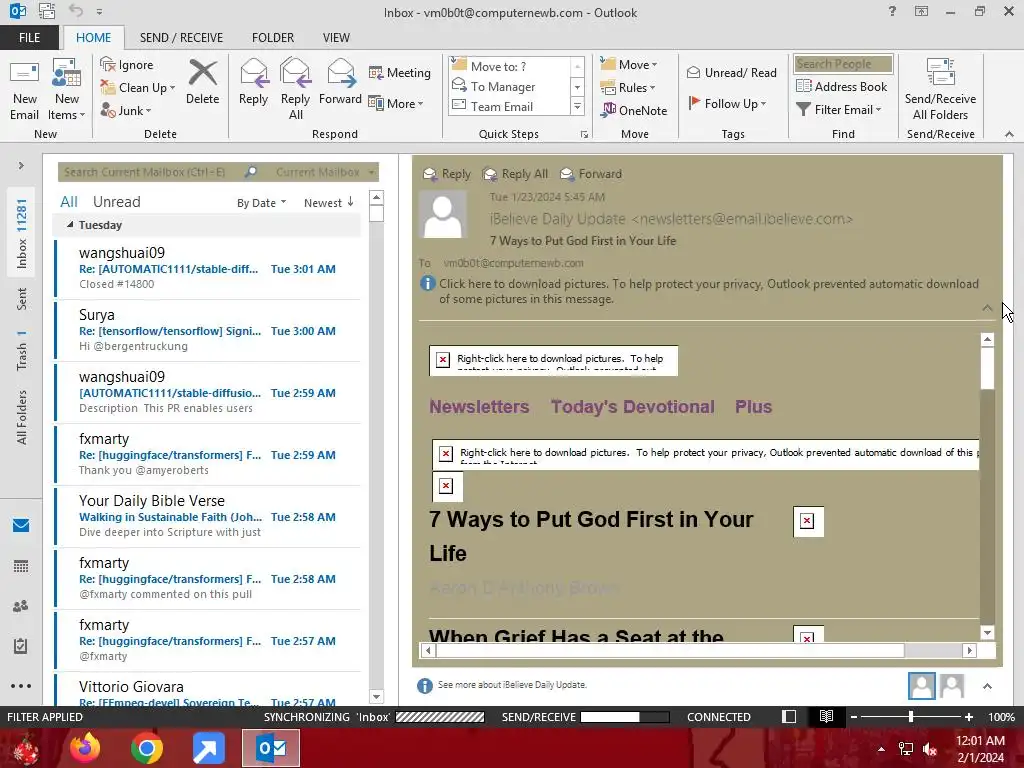Click the Search People field
Image resolution: width=1024 pixels, height=768 pixels.
click(843, 63)
